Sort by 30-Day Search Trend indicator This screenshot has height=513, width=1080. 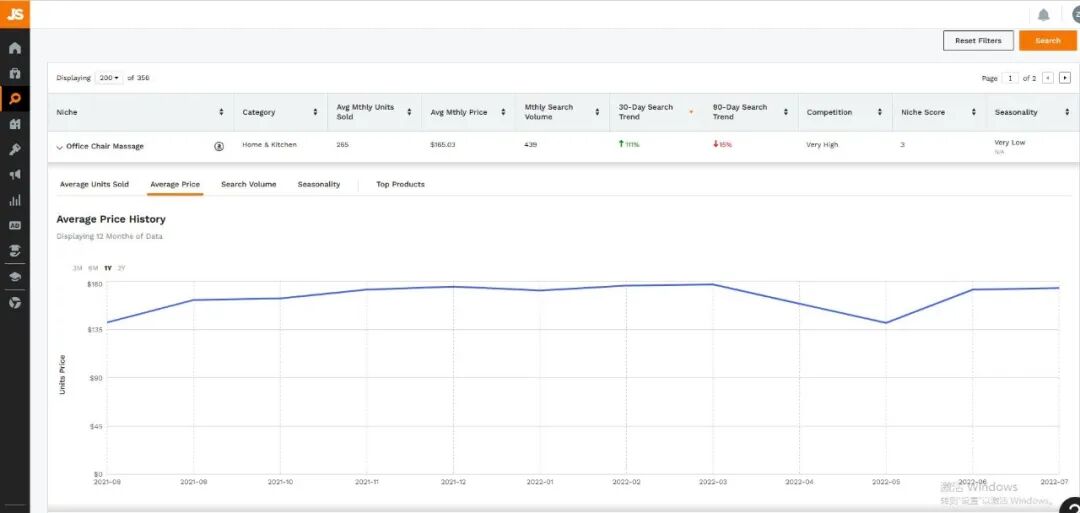[x=691, y=112]
